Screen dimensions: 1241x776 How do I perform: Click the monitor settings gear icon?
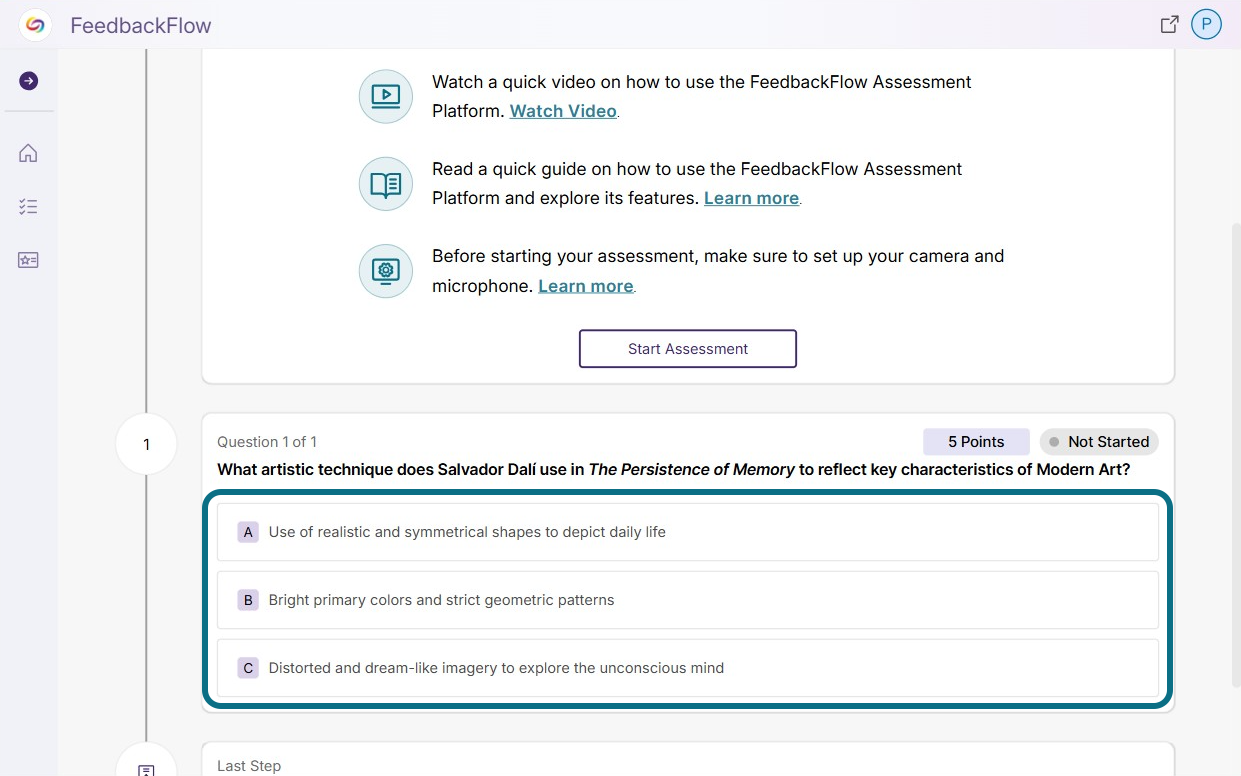(x=386, y=271)
